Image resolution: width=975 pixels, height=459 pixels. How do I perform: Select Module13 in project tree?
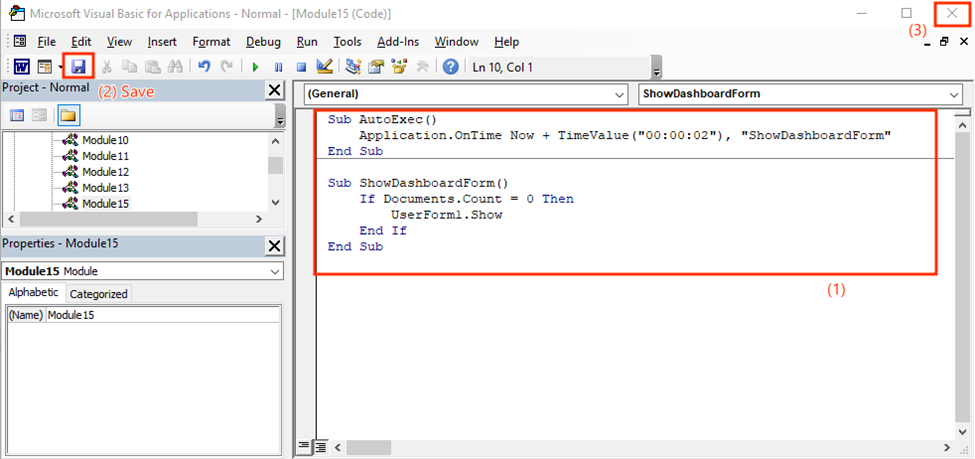click(x=105, y=187)
